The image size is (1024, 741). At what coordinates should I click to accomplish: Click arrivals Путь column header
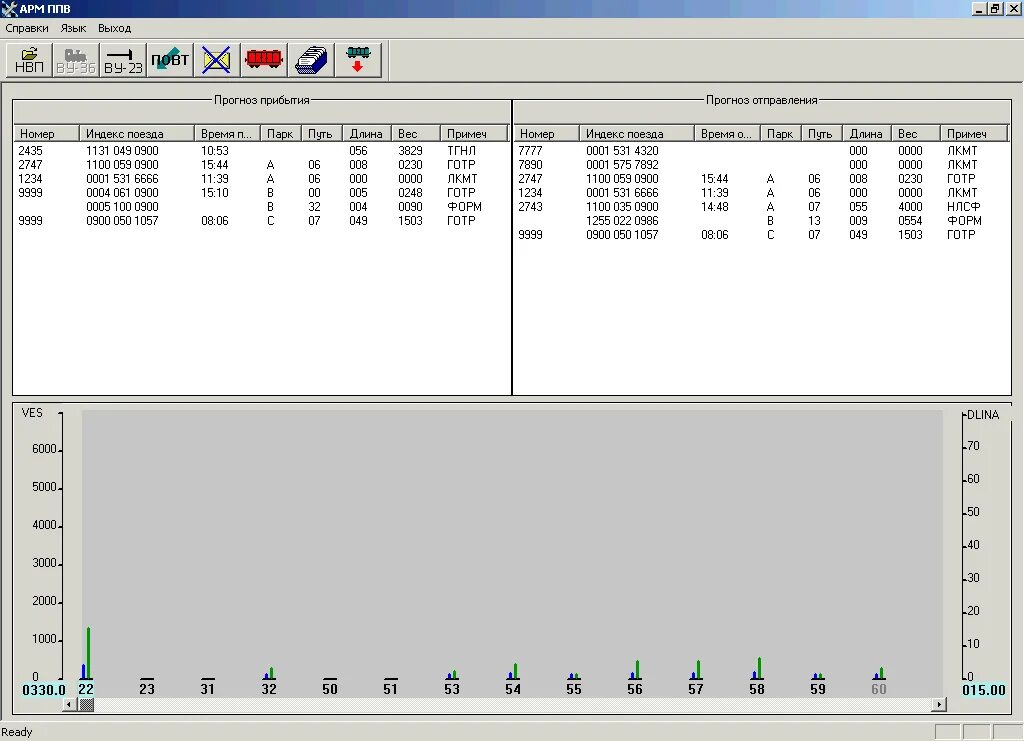[321, 134]
